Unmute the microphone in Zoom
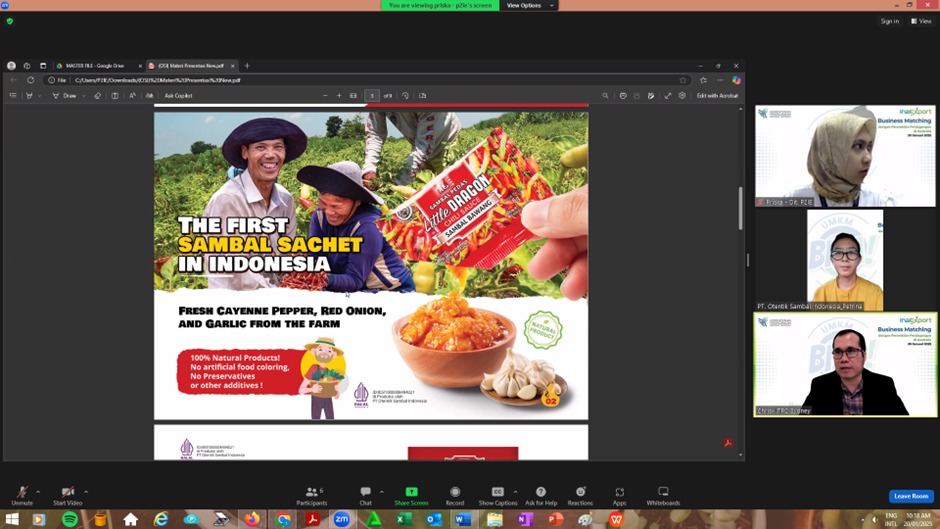 22,495
